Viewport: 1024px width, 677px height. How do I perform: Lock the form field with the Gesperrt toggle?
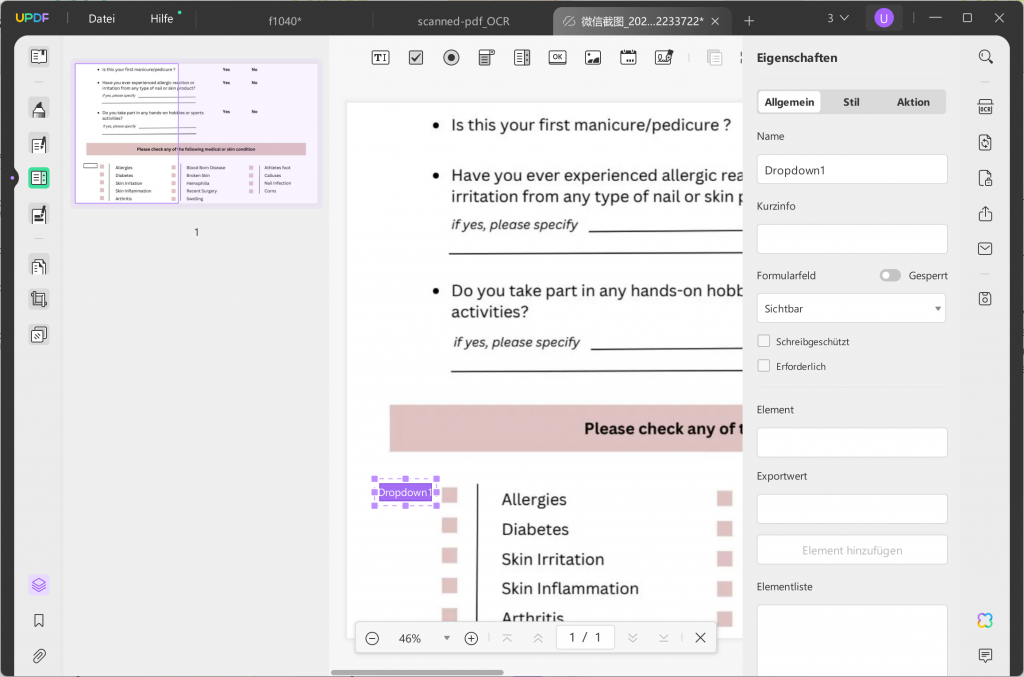[889, 275]
